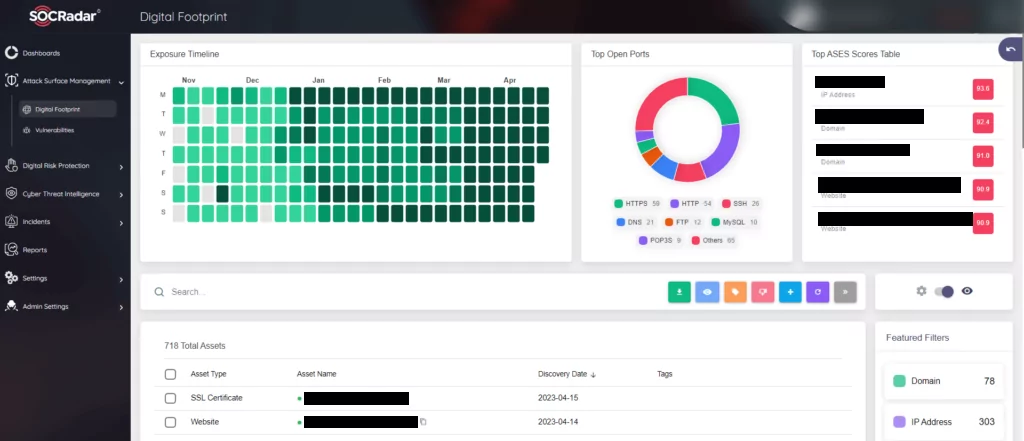Click the Digital Footprint globe icon
1024x441 pixels.
pyautogui.click(x=27, y=109)
